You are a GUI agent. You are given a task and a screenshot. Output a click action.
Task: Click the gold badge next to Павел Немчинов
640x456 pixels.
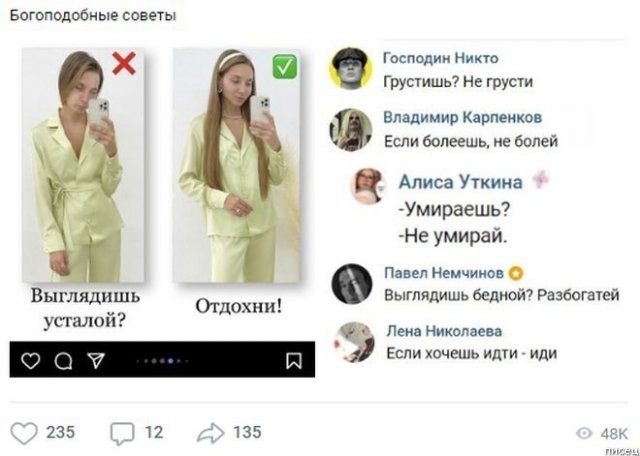(x=516, y=274)
